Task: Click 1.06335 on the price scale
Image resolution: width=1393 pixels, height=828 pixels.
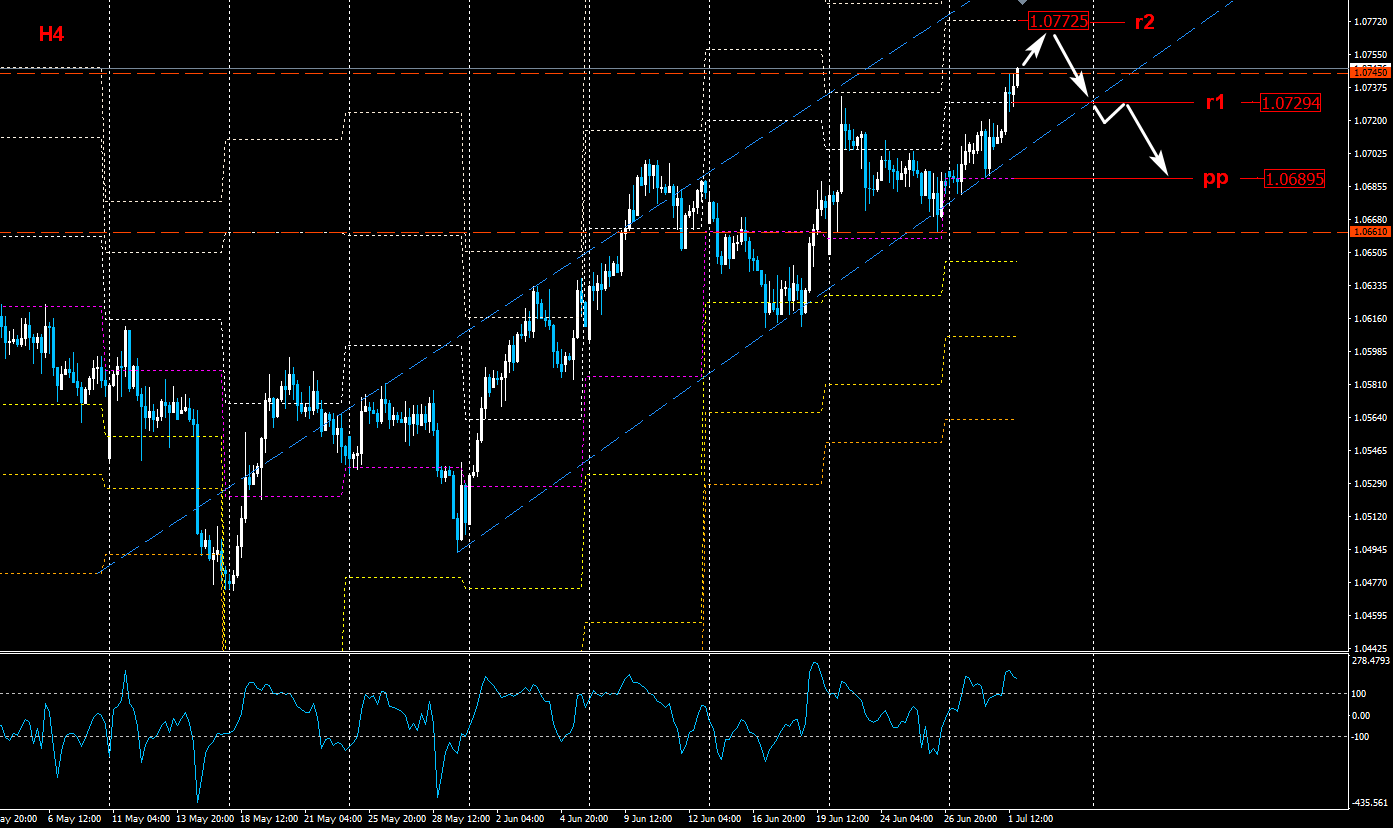Action: [x=1370, y=285]
